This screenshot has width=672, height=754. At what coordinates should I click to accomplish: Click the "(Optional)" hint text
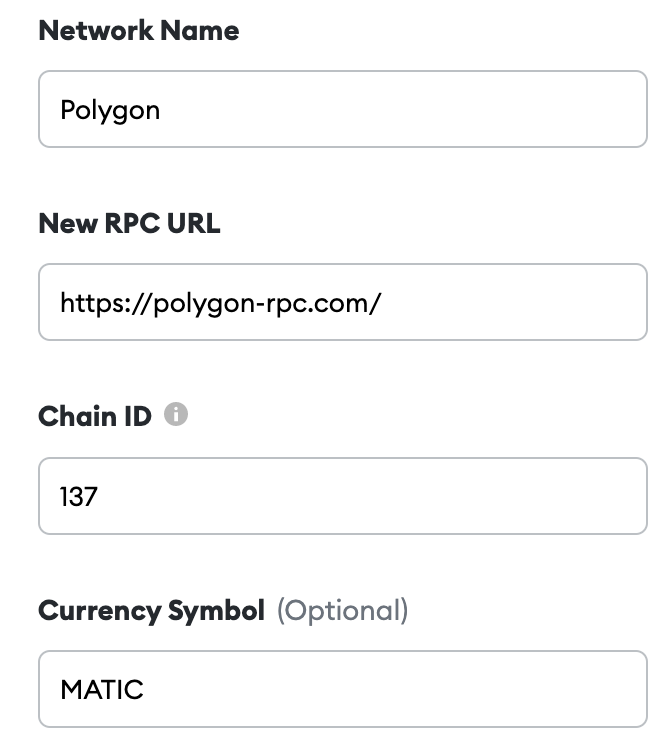point(342,610)
